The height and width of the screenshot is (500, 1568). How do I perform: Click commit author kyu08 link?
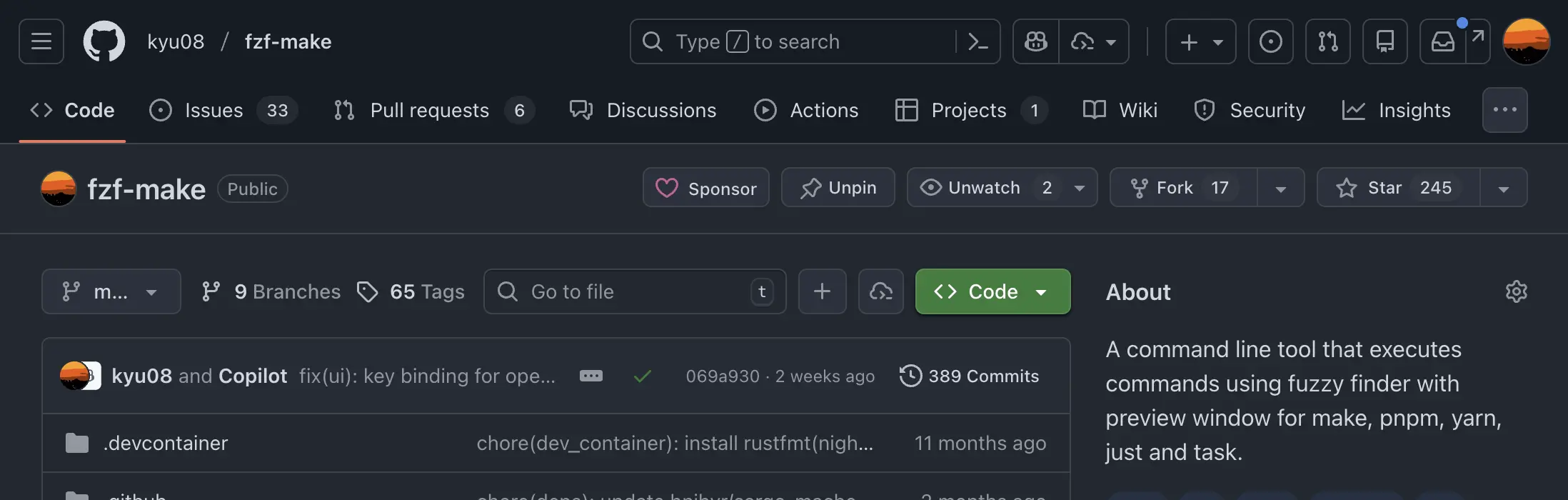tap(142, 376)
